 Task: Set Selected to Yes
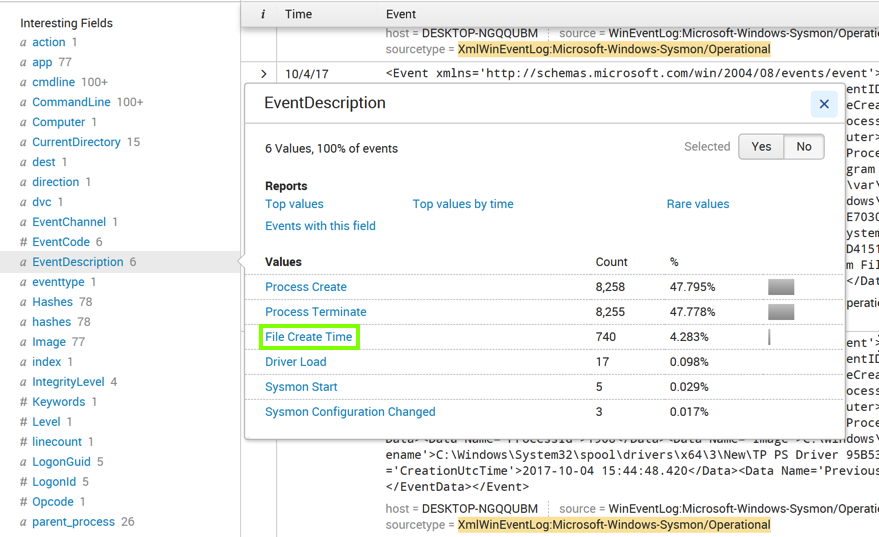pos(761,147)
